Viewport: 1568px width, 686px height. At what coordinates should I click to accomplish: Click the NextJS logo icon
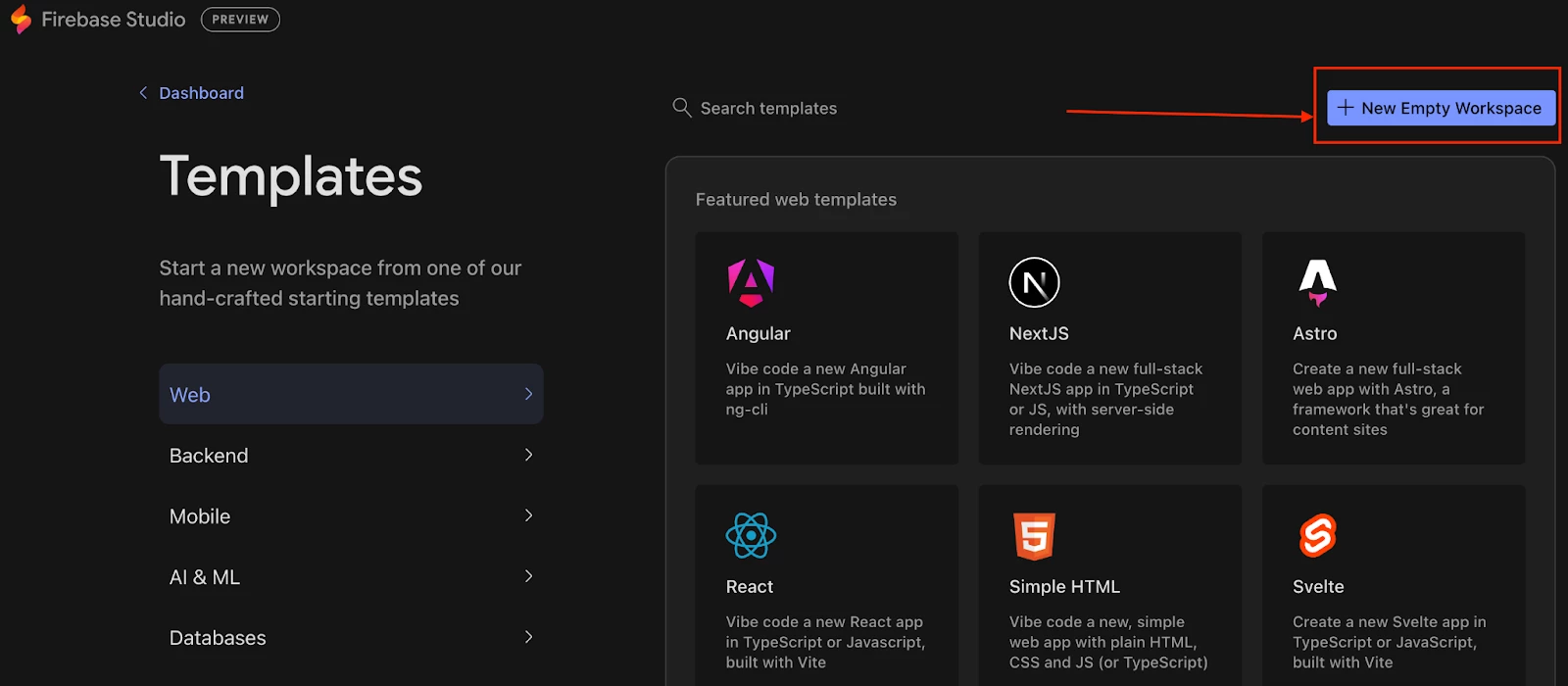pos(1034,282)
